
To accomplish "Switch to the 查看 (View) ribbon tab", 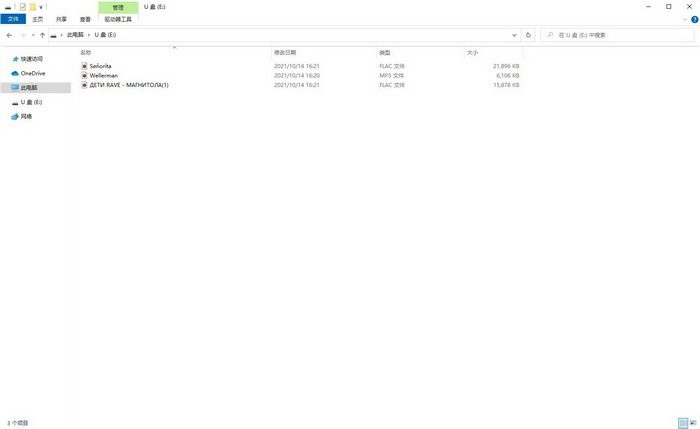I will click(89, 19).
